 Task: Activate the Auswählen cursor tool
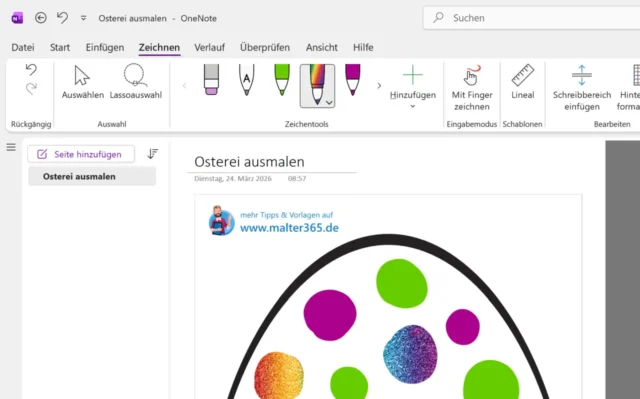tap(83, 82)
